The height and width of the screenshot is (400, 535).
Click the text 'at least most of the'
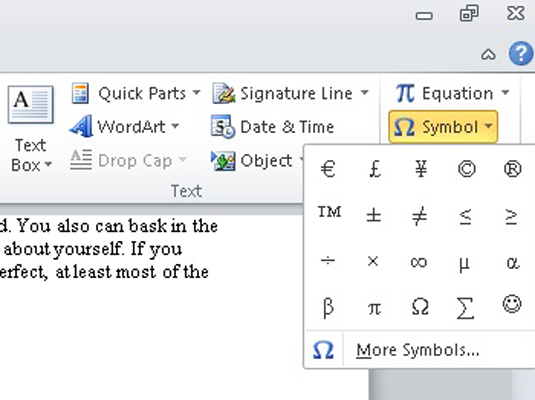[132, 272]
